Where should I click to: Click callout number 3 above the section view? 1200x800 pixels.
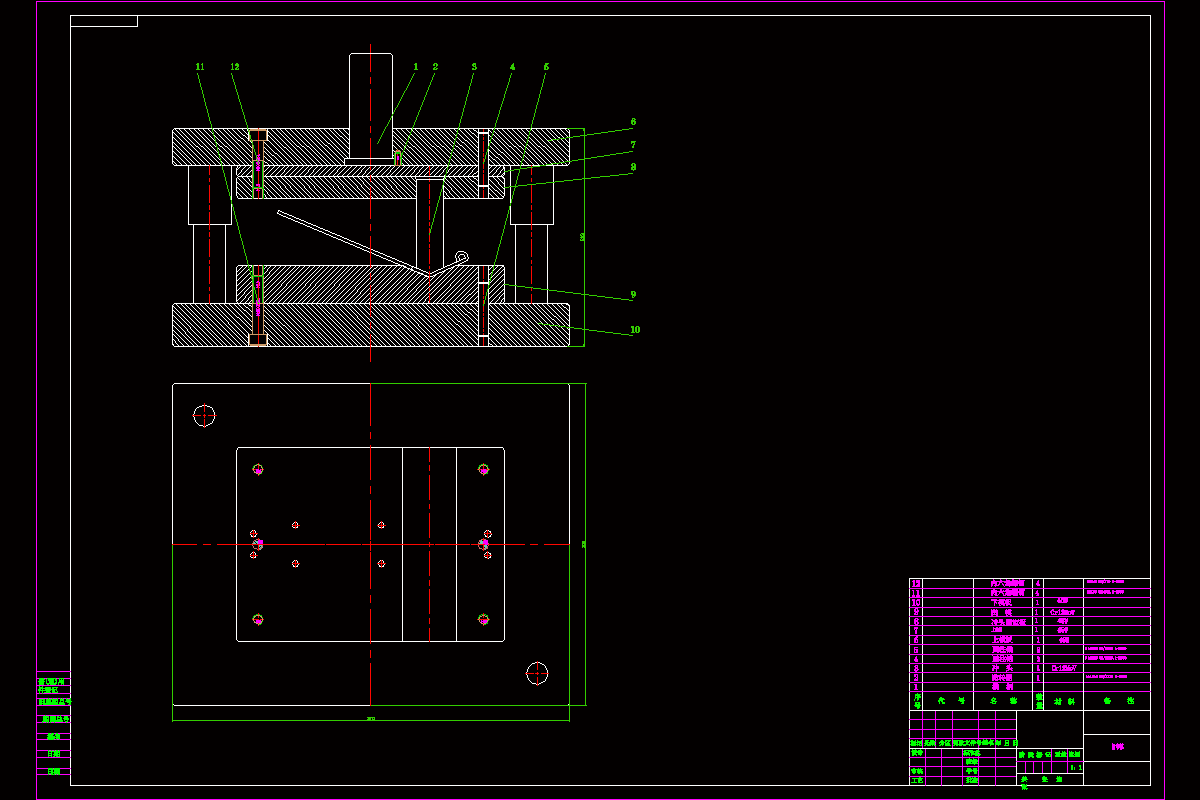tap(474, 67)
